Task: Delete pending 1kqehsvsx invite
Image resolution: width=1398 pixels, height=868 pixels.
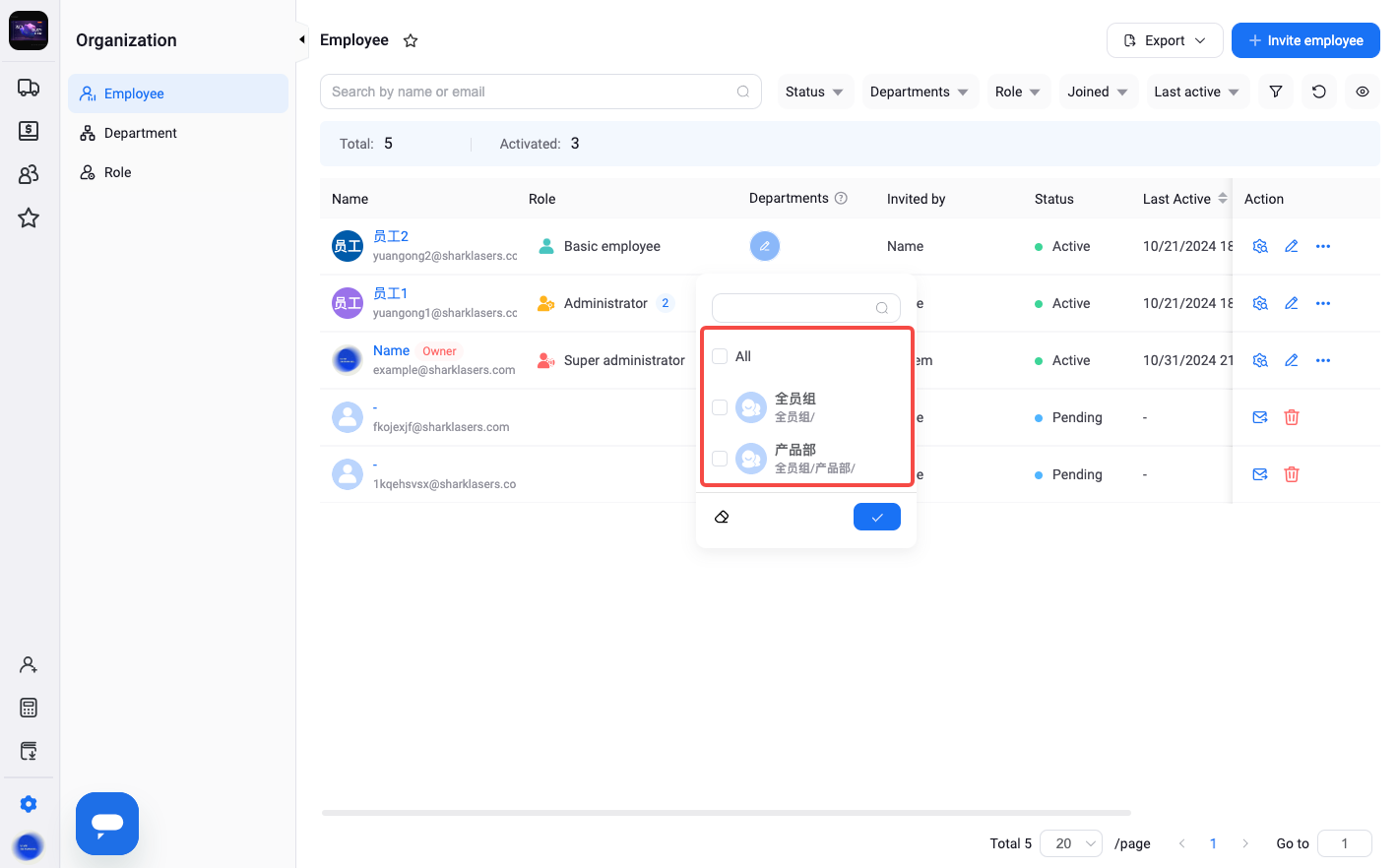Action: 1292,474
